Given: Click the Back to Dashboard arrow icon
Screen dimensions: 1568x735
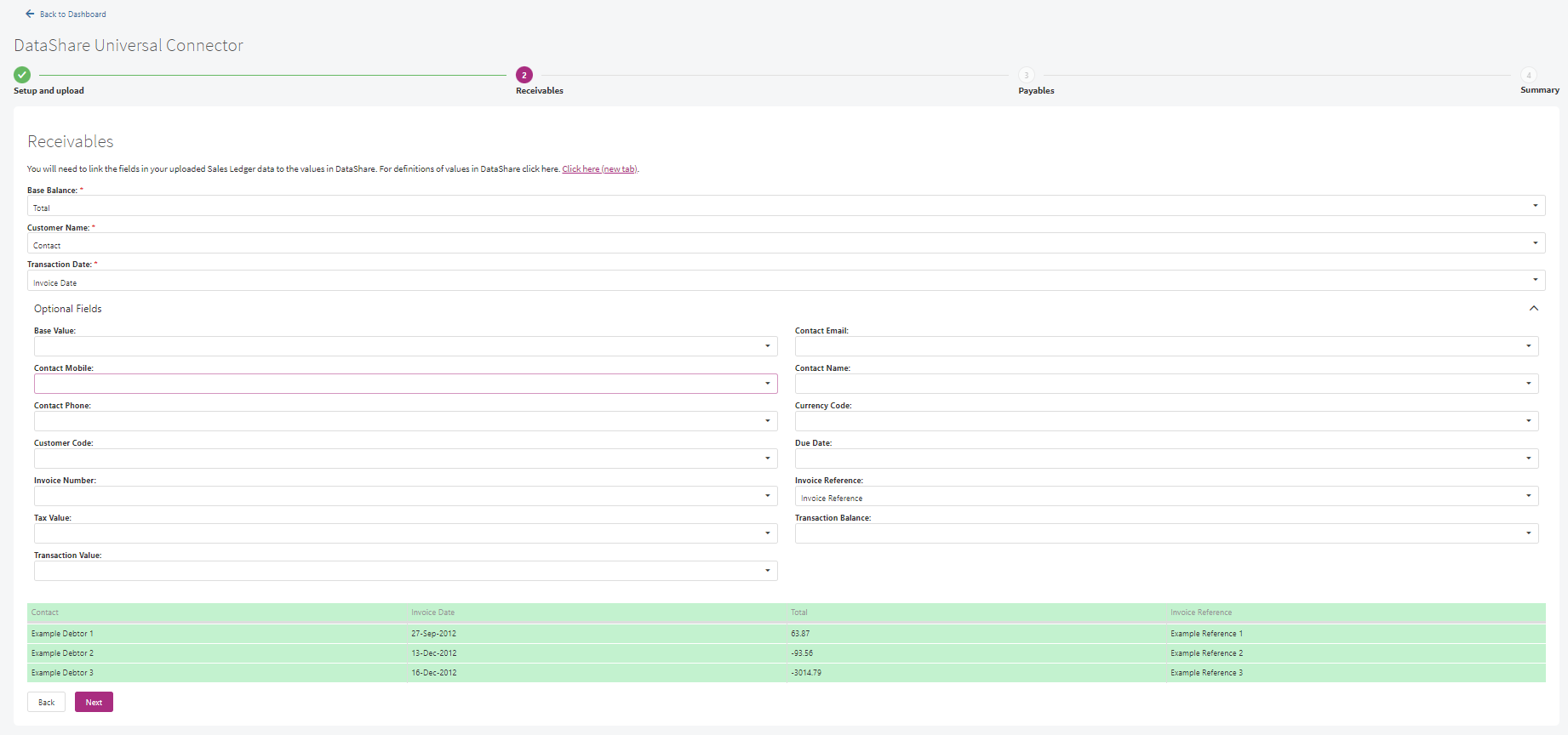Looking at the screenshot, I should 30,14.
